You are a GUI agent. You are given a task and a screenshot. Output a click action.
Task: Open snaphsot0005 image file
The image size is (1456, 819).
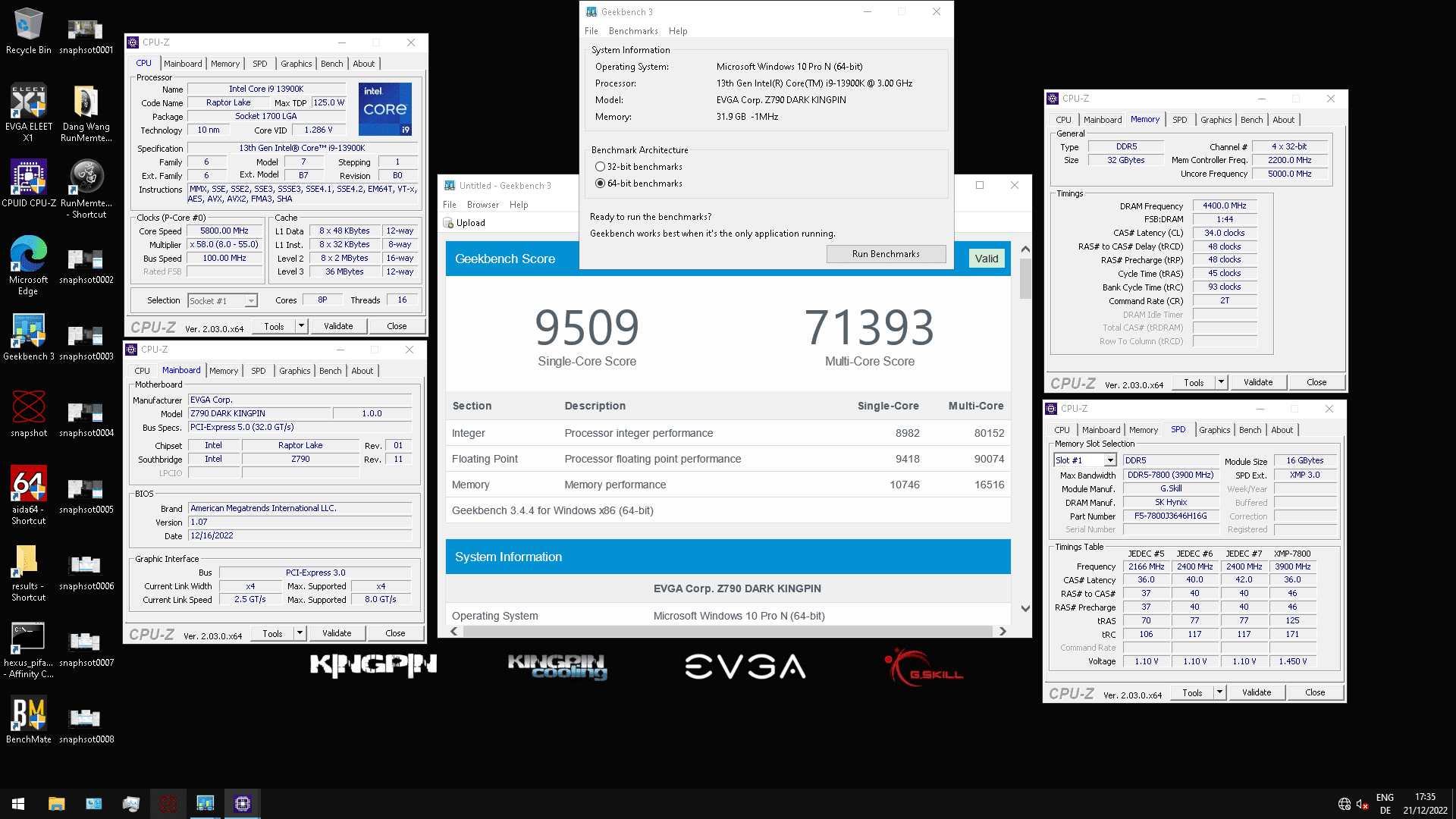point(86,496)
